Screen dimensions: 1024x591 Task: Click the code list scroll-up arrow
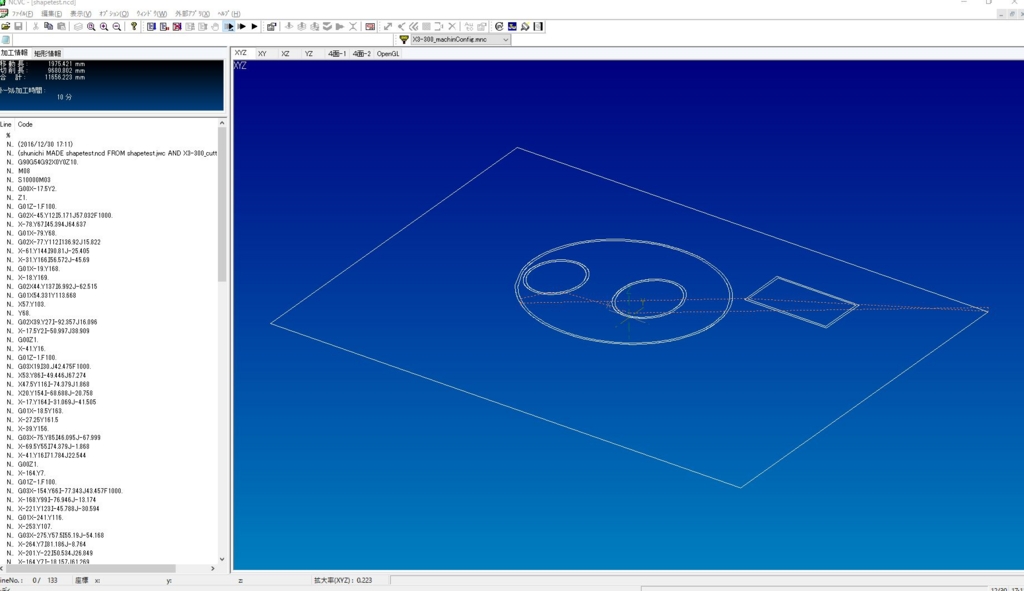click(222, 123)
